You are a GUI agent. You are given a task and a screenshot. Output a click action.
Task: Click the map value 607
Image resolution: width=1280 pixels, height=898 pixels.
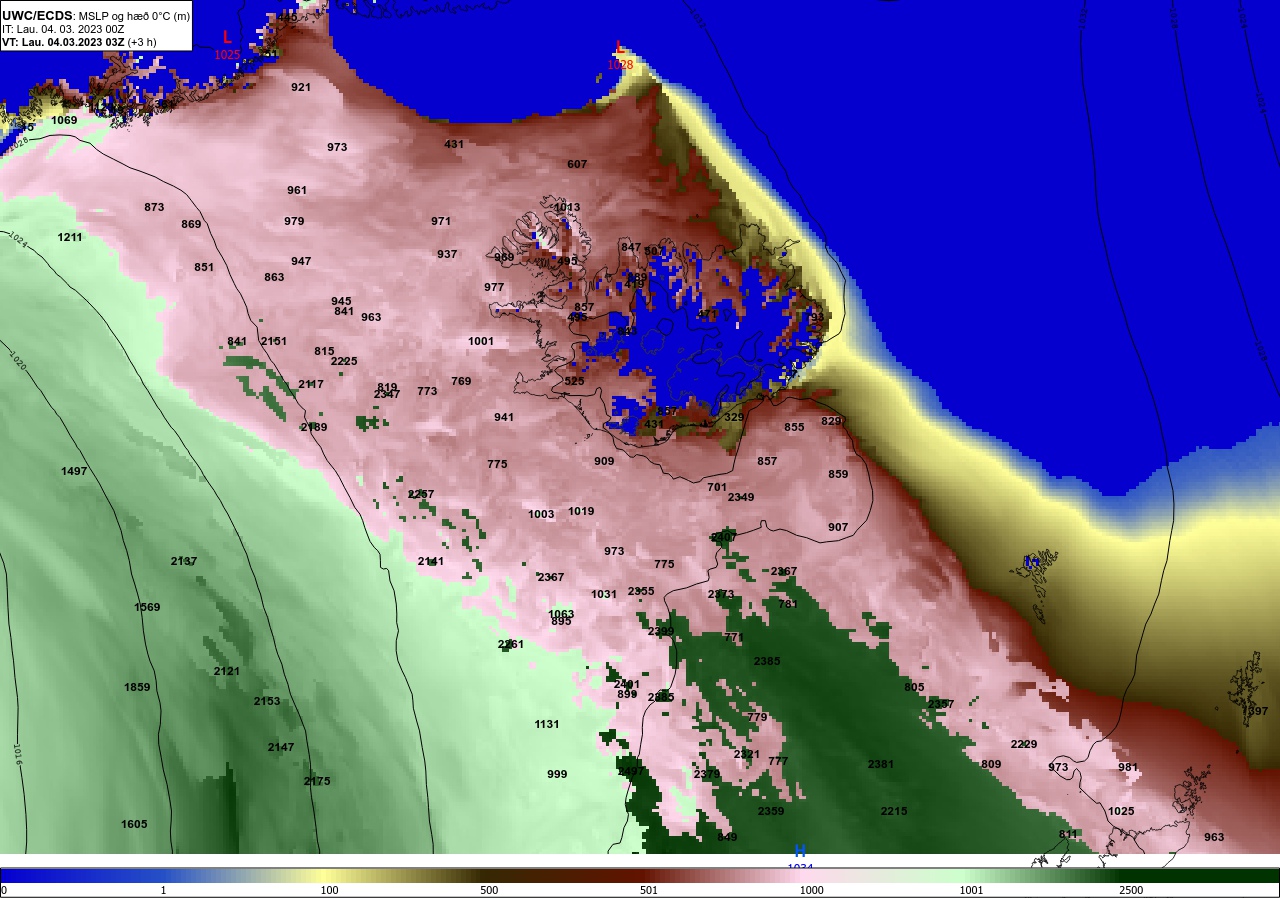pyautogui.click(x=577, y=164)
